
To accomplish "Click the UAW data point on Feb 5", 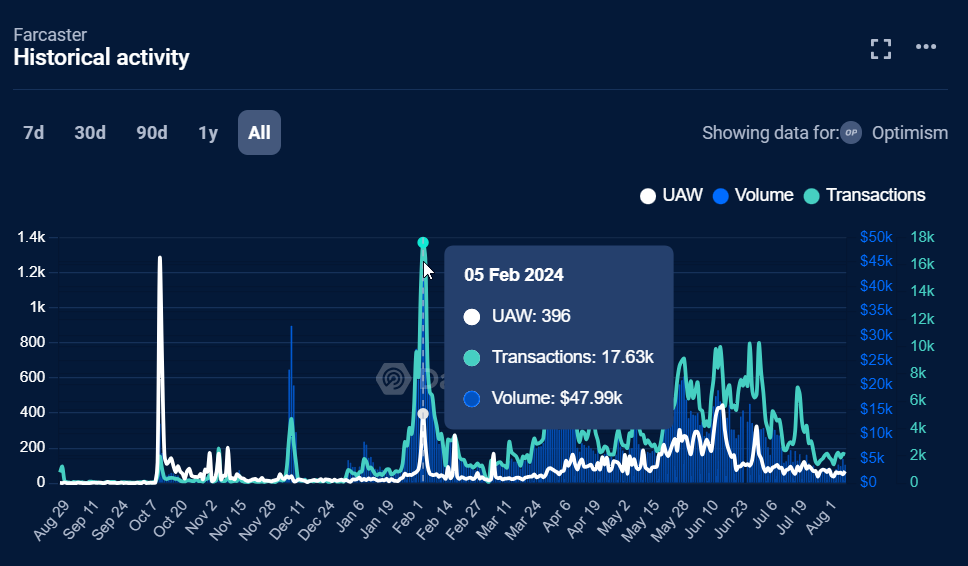I will pyautogui.click(x=423, y=414).
